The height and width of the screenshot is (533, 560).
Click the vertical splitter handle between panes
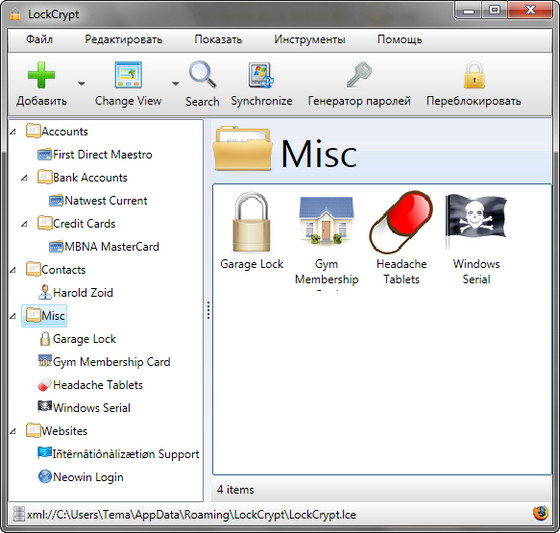coord(208,310)
